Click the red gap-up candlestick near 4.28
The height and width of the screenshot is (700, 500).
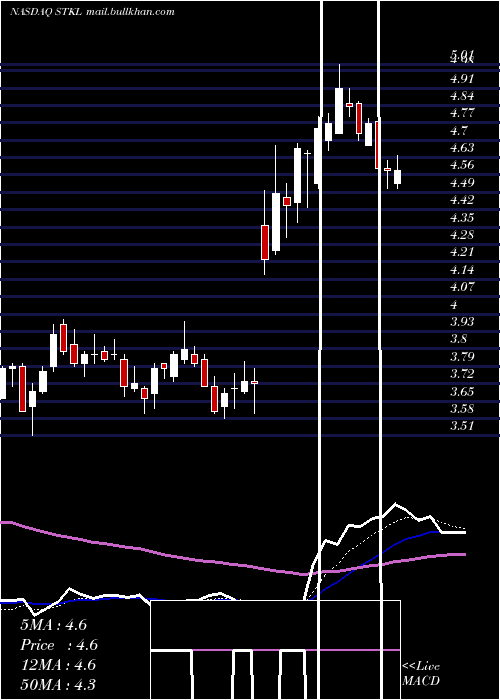pos(265,242)
